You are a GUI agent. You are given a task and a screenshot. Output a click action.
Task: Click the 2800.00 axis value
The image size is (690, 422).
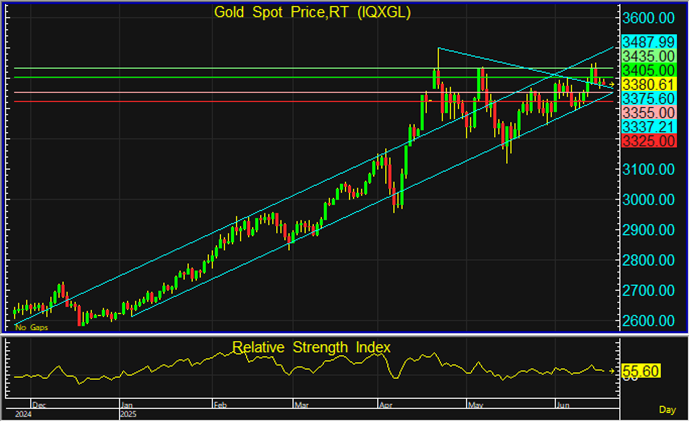click(648, 260)
